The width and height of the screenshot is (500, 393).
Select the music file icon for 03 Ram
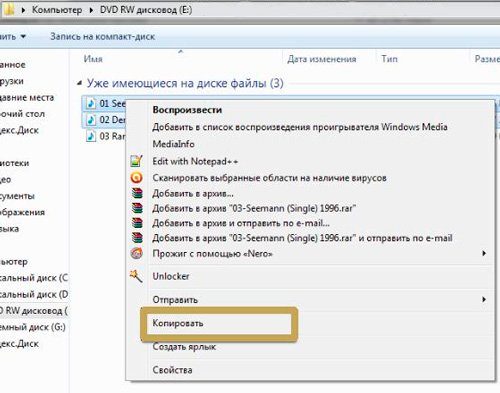click(91, 136)
